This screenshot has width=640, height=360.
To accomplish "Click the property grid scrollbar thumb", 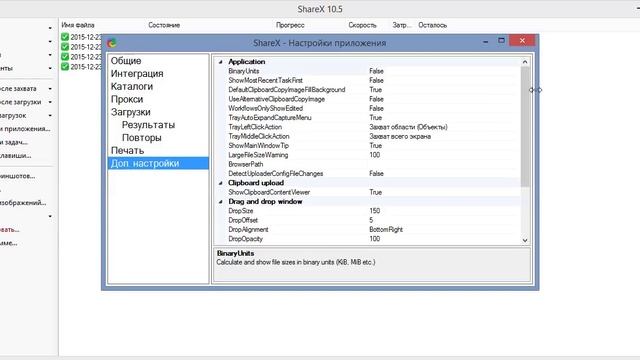I will point(525,127).
